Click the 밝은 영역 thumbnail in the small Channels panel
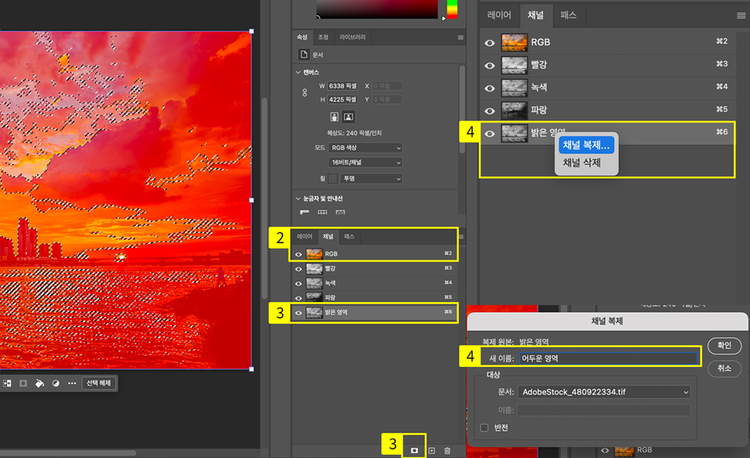 click(x=314, y=313)
